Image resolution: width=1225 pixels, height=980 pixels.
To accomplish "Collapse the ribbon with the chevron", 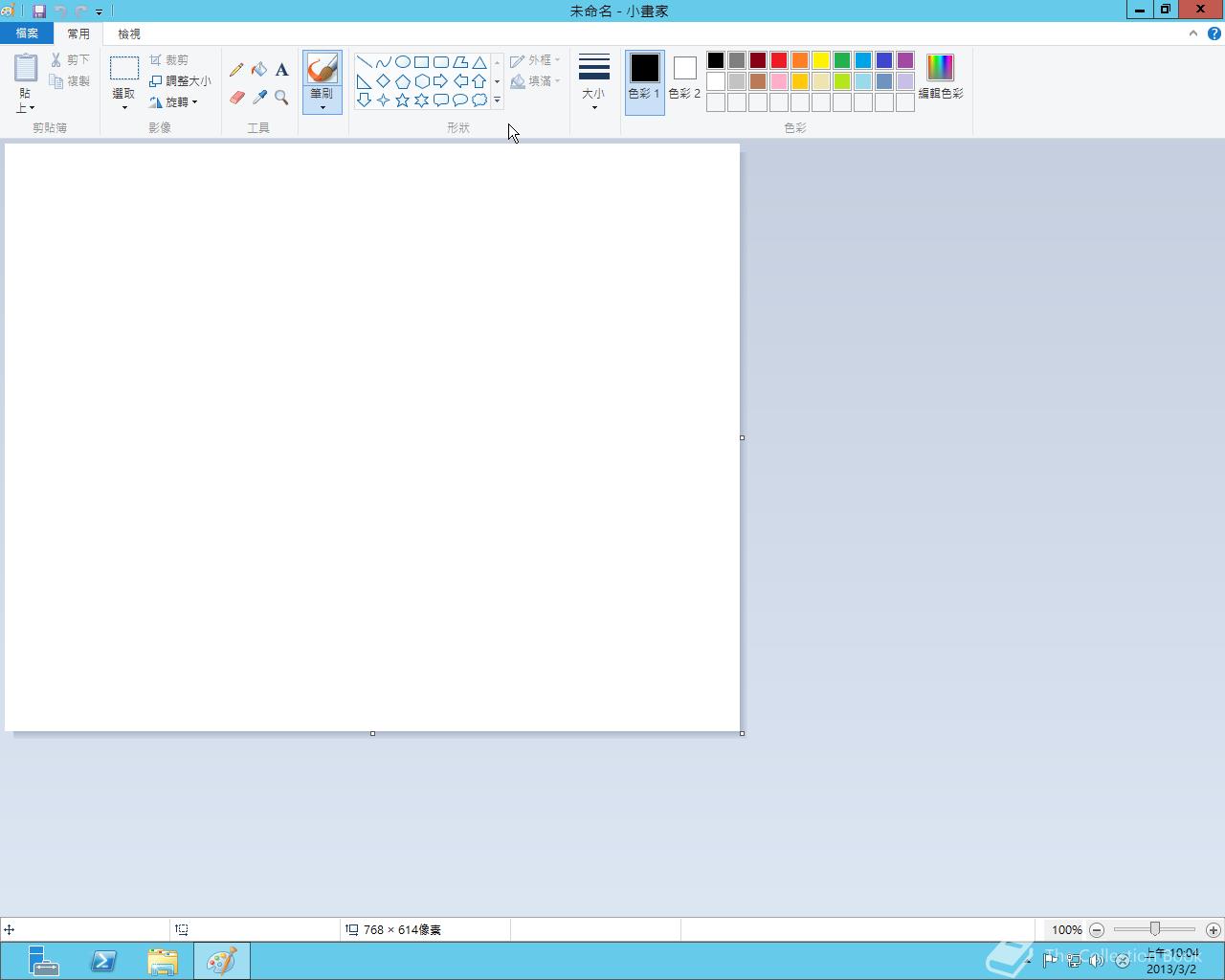I will tap(1193, 33).
